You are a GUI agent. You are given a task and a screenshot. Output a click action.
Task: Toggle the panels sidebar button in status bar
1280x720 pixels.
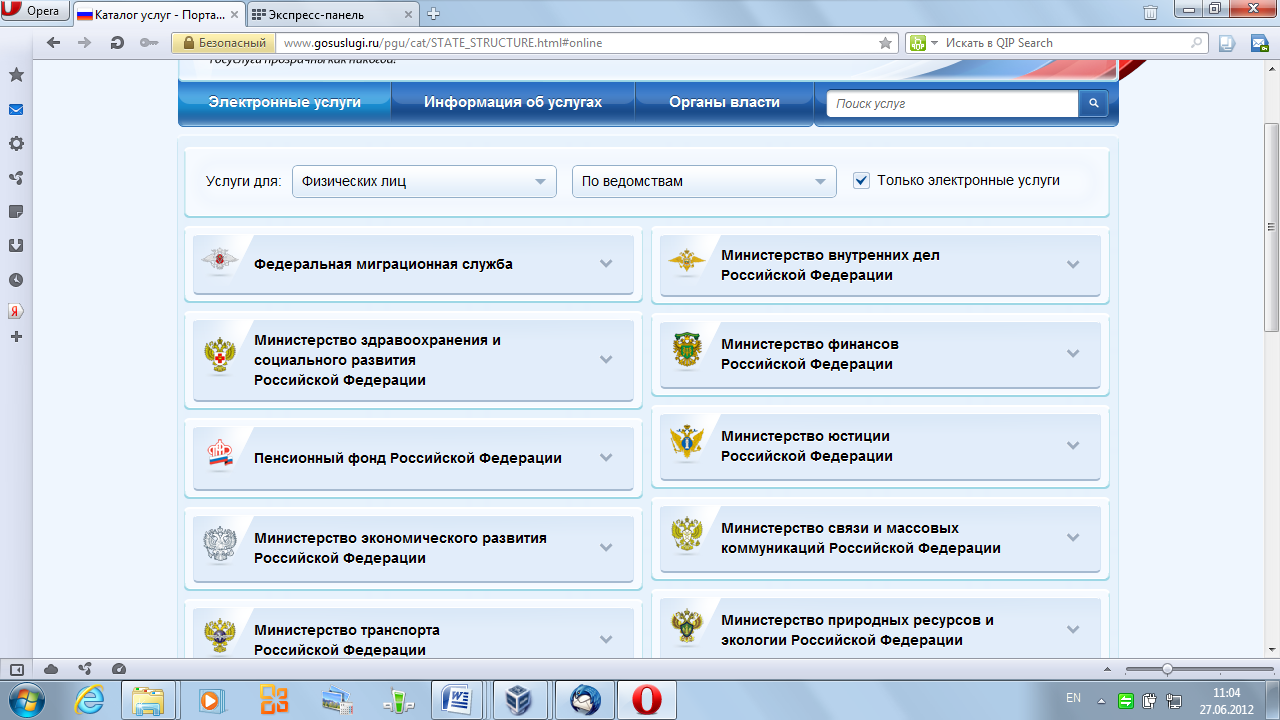(x=17, y=669)
